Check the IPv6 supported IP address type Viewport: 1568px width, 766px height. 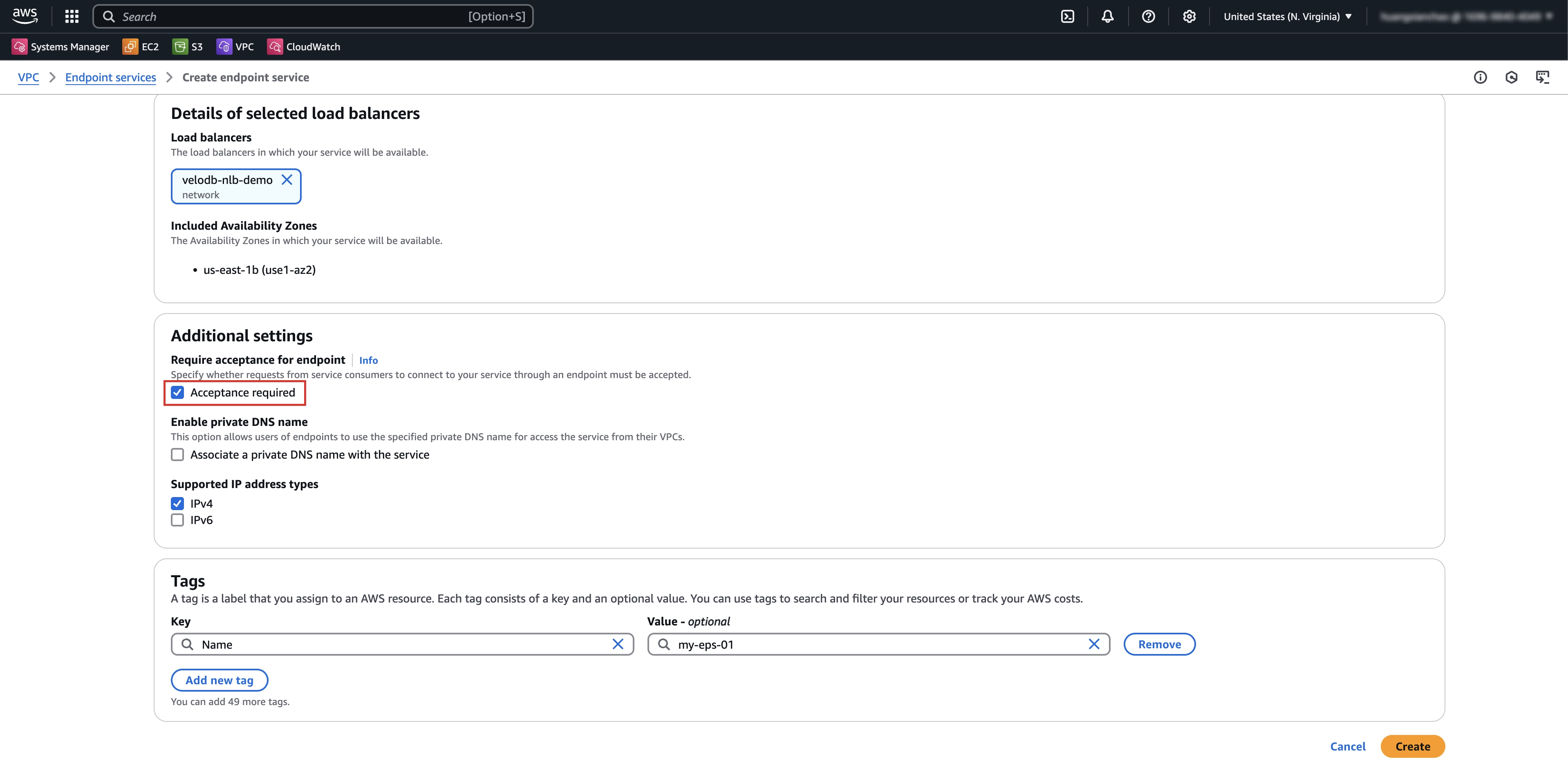(177, 520)
